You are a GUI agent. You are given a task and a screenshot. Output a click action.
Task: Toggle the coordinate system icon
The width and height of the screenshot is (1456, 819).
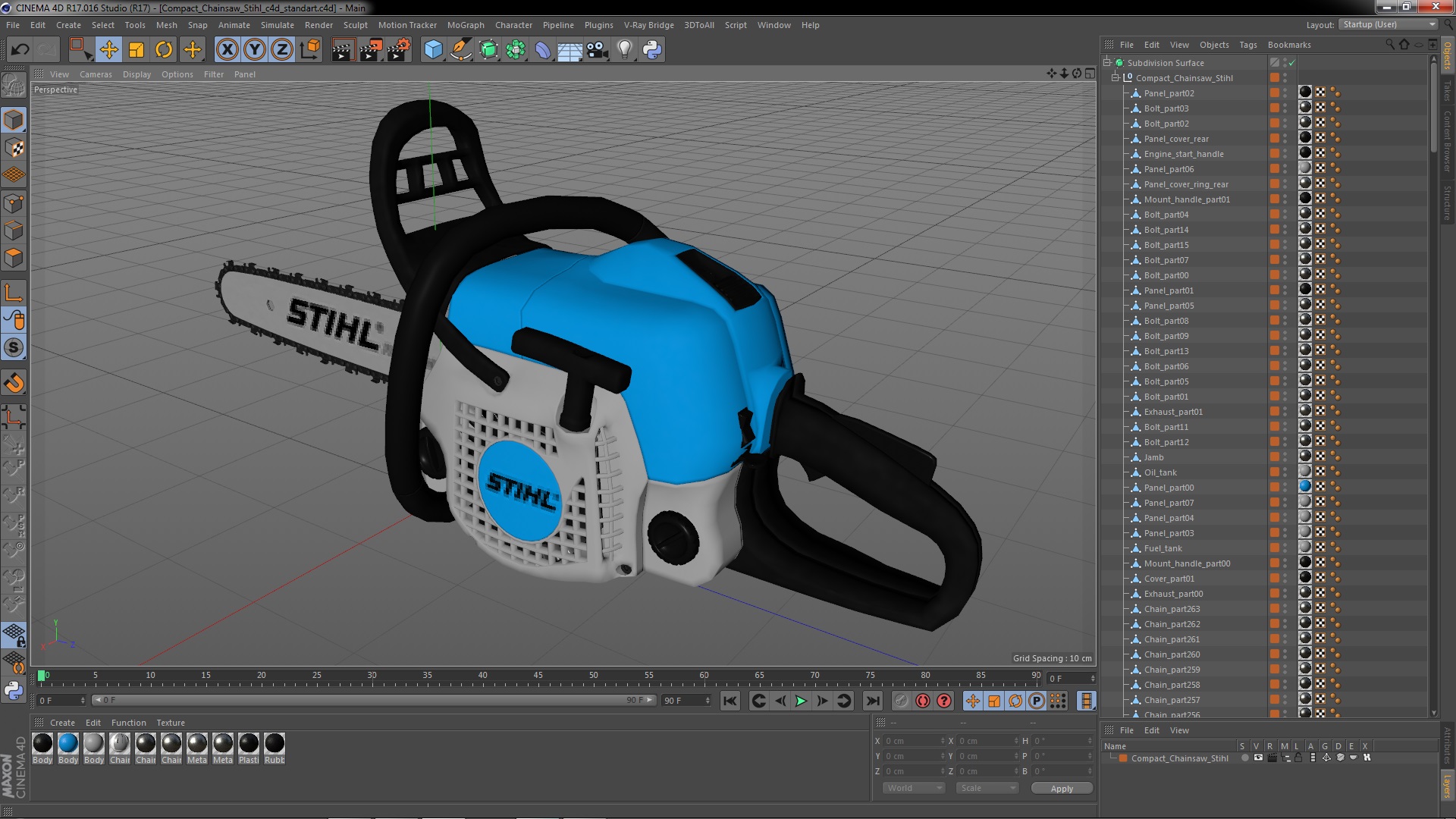pos(310,50)
